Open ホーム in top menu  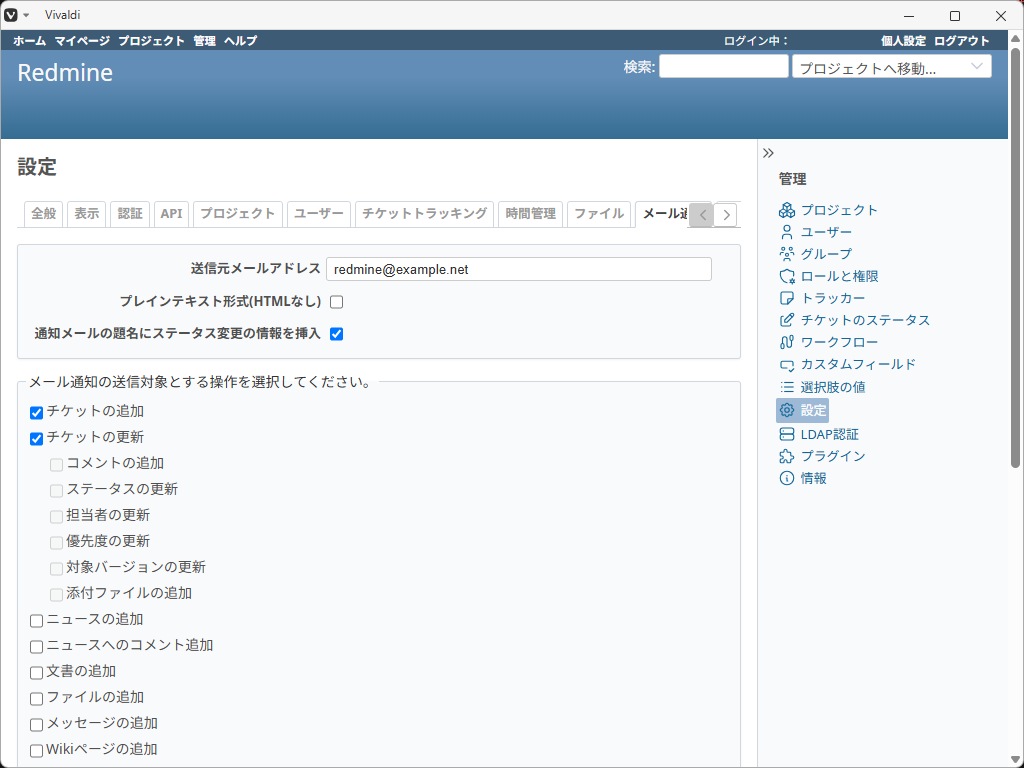coord(29,40)
